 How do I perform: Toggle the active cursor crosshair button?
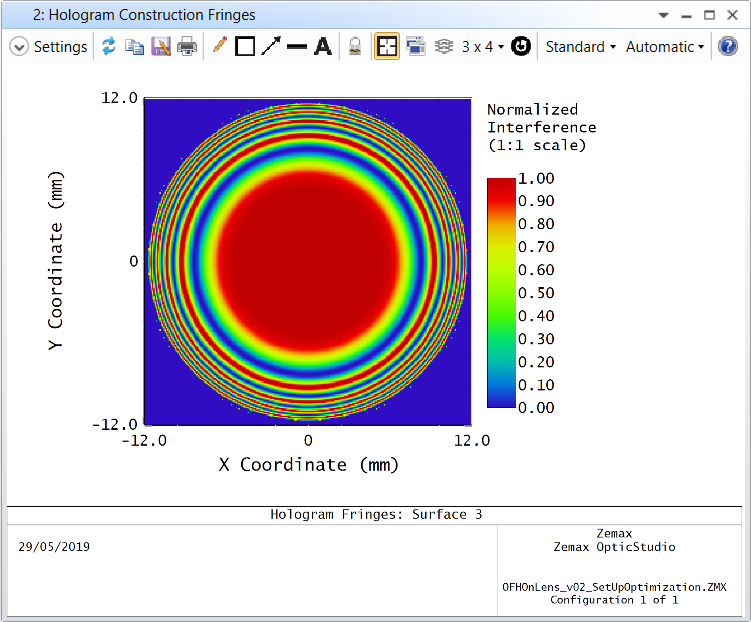387,46
